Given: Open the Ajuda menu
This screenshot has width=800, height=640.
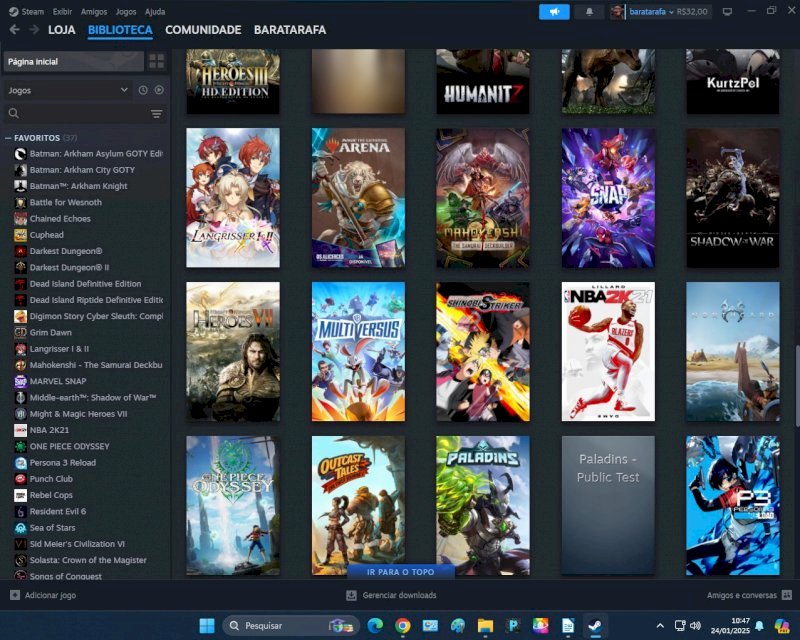Looking at the screenshot, I should [x=155, y=11].
